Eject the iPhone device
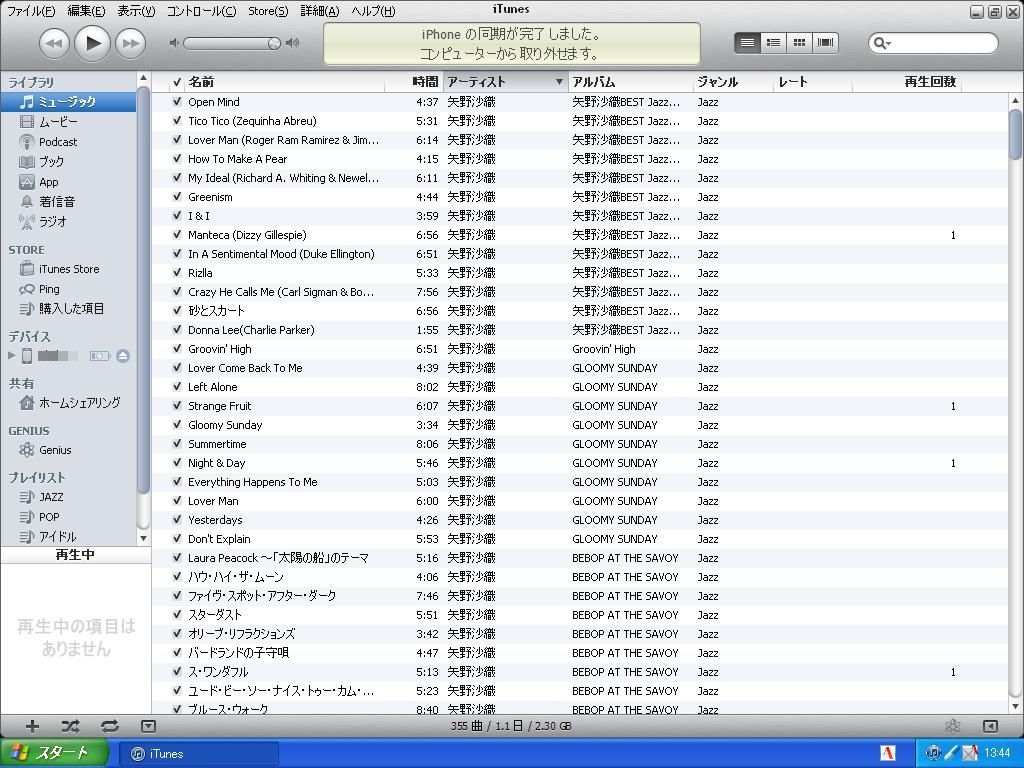1024x768 pixels. tap(123, 356)
